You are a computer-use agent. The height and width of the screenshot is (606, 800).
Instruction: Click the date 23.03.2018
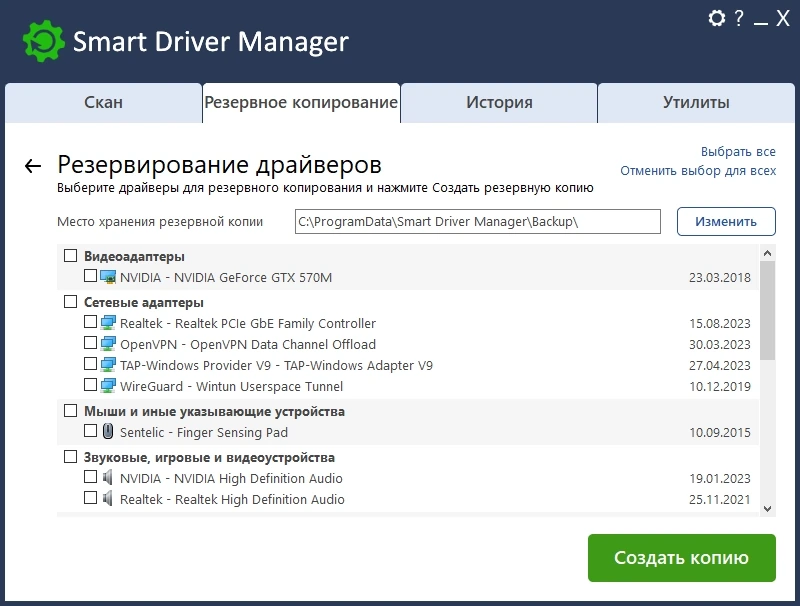click(x=719, y=277)
